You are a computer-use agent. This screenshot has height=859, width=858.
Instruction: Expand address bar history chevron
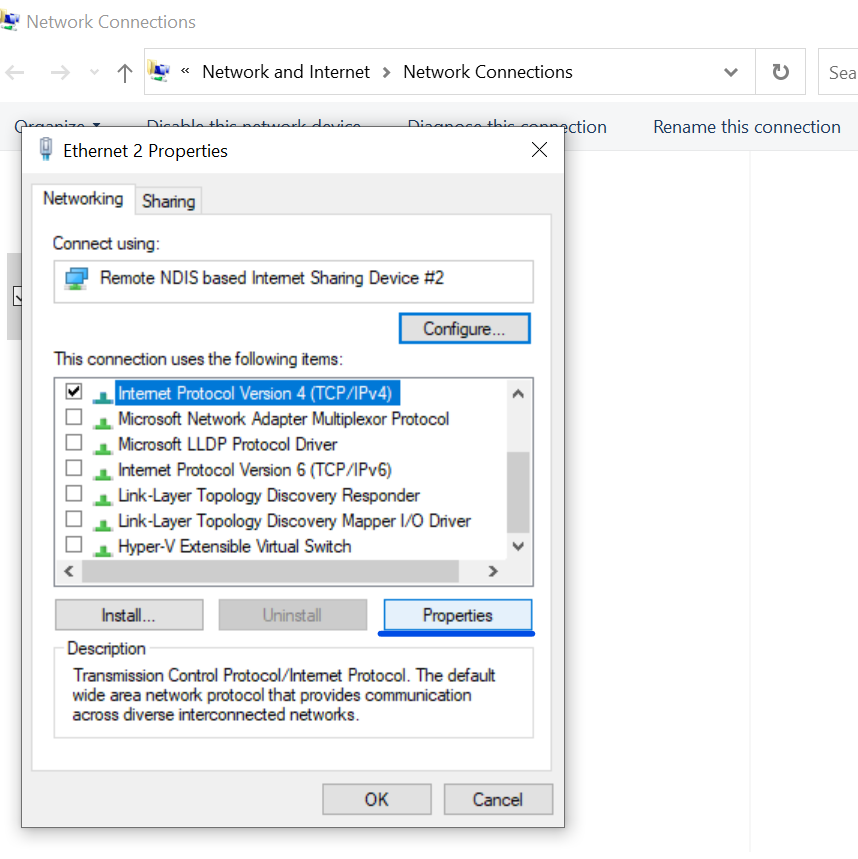730,72
